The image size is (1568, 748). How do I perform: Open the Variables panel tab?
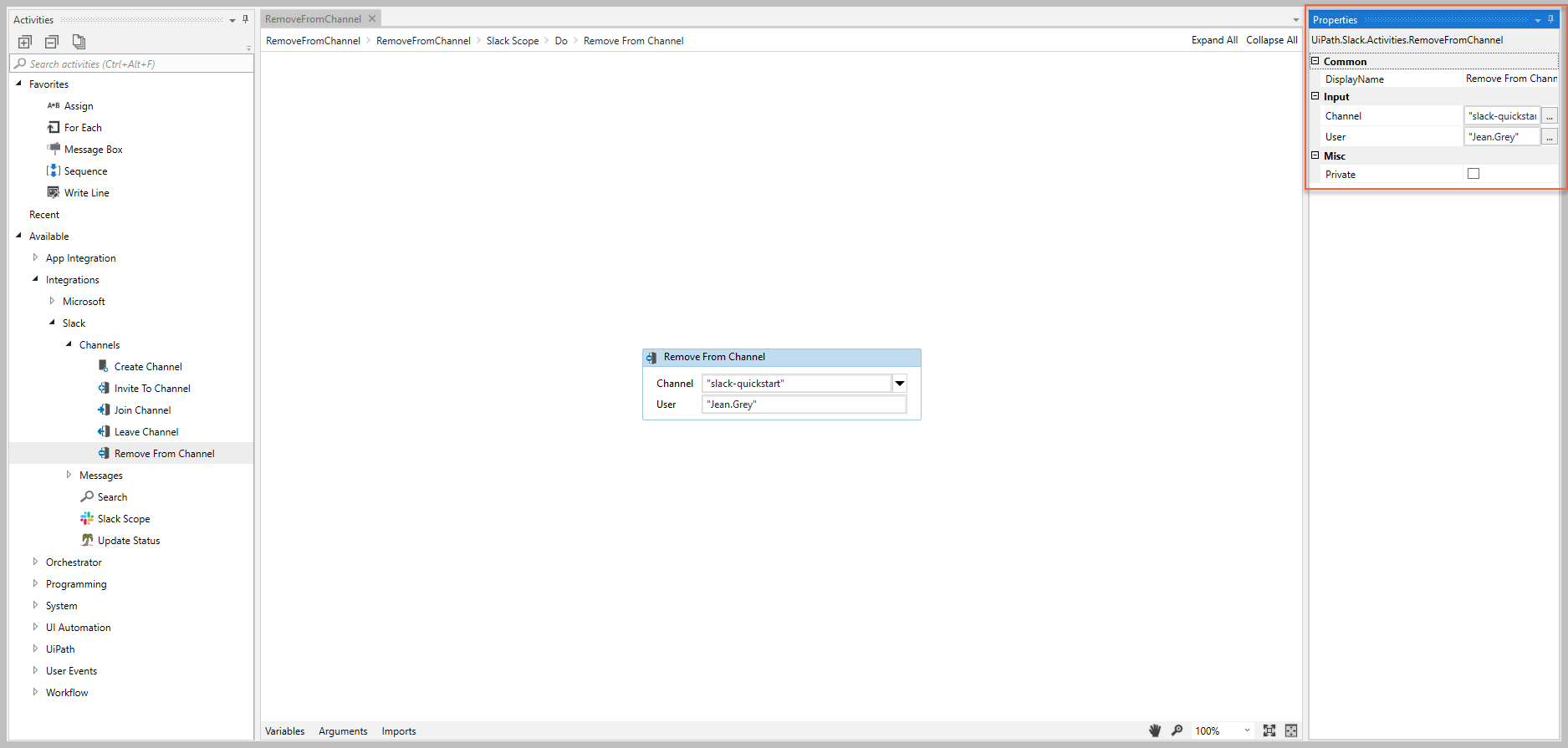point(285,730)
